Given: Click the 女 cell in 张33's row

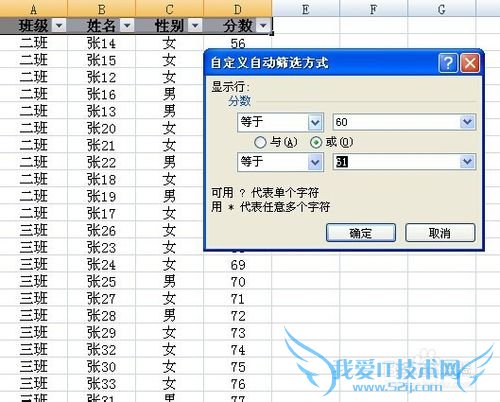Looking at the screenshot, I should [x=170, y=384].
